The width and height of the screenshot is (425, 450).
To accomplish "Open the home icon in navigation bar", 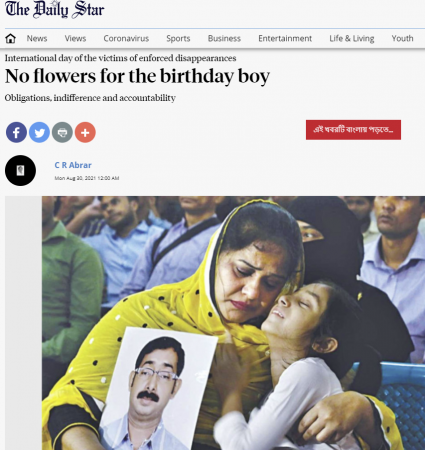I will (x=10, y=38).
